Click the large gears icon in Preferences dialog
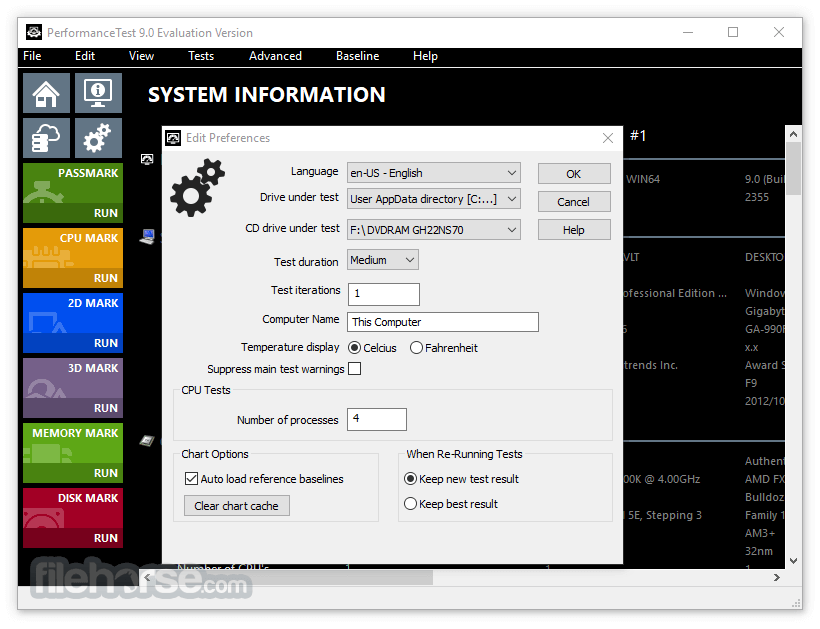 [x=197, y=188]
